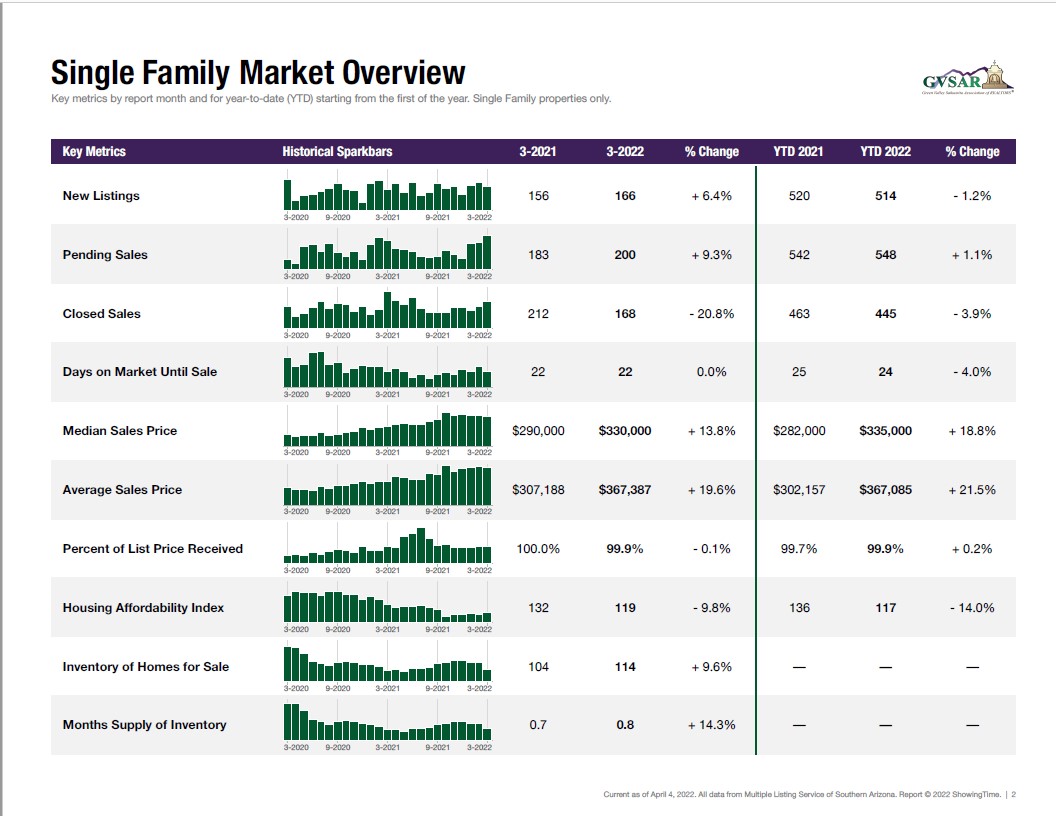Click the YTD 2021 value 520
This screenshot has height=816, width=1056.
[799, 196]
